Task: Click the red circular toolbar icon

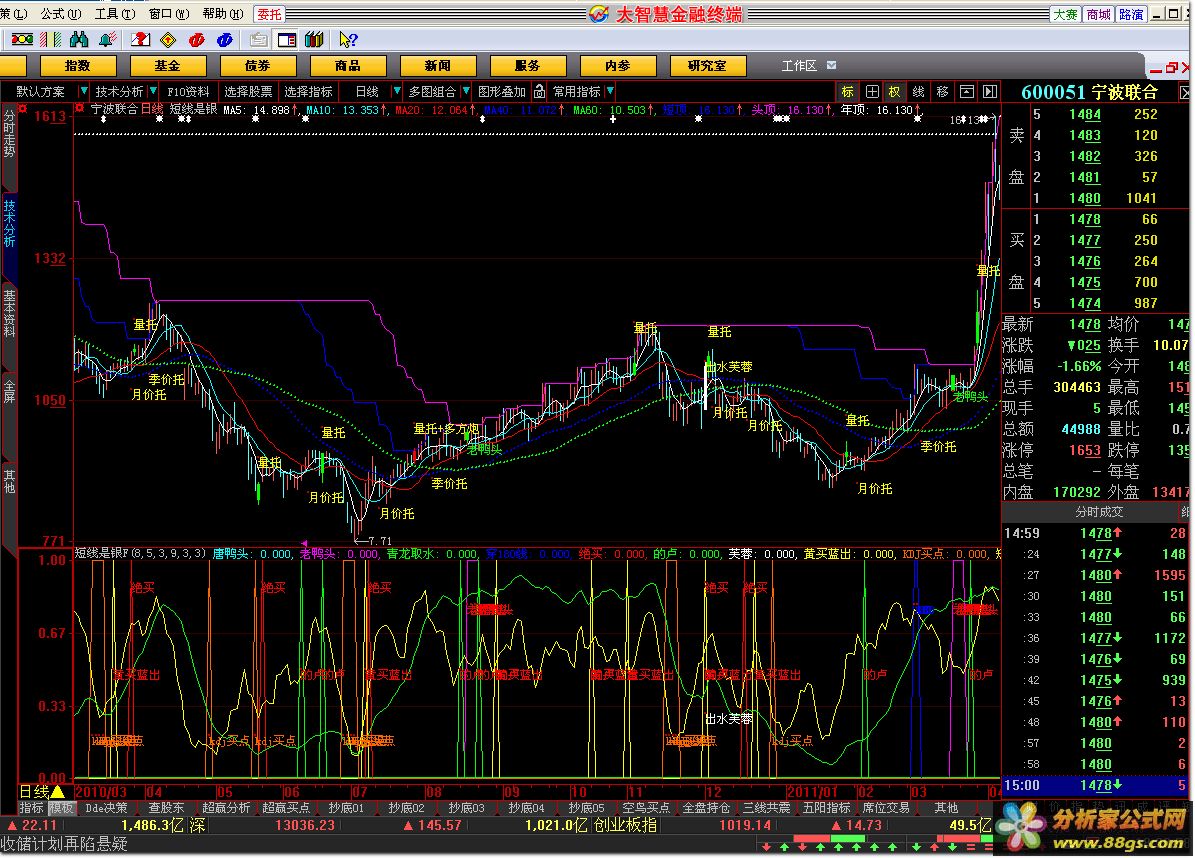Action: point(197,39)
